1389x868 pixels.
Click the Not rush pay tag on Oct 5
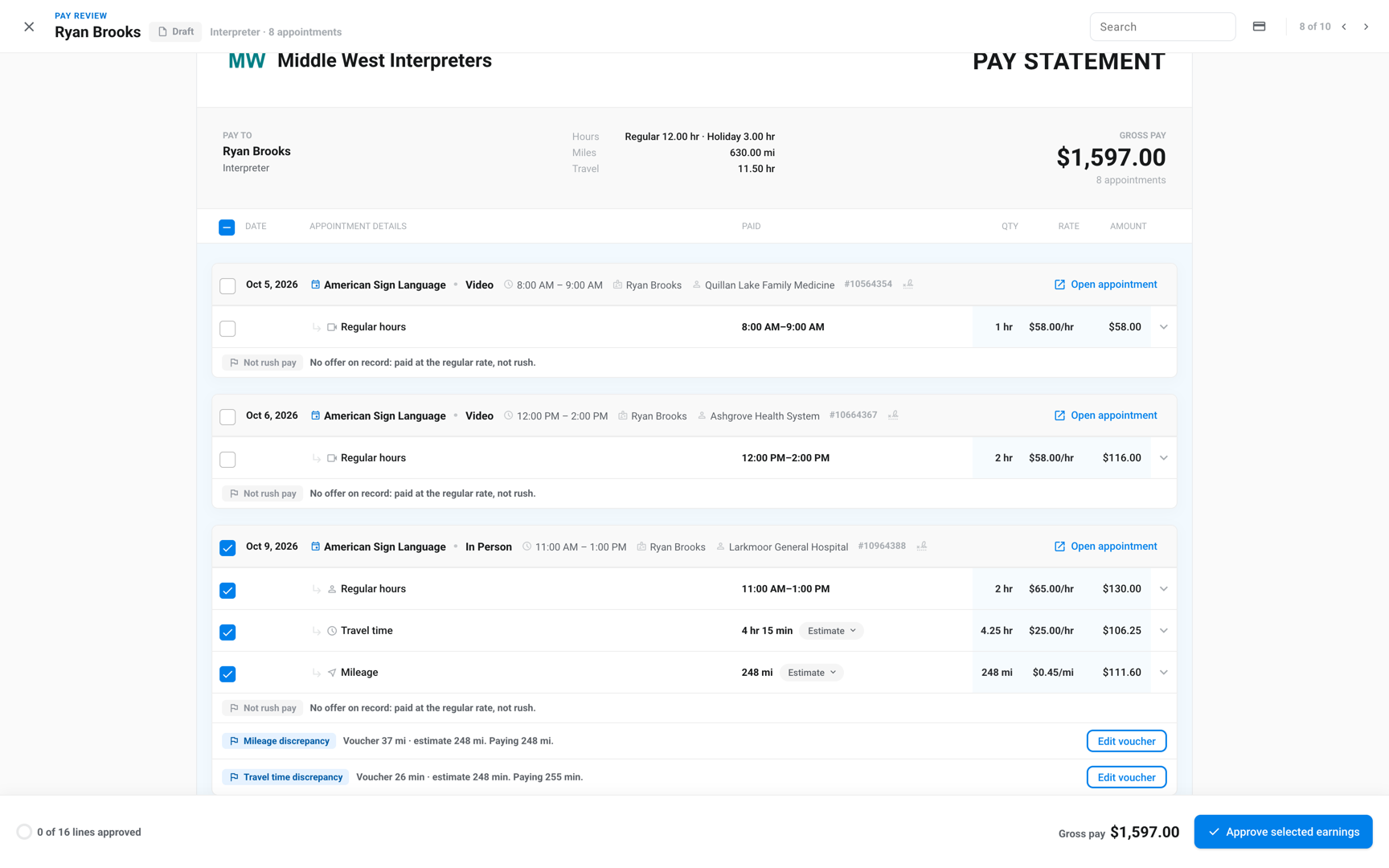pyautogui.click(x=263, y=362)
